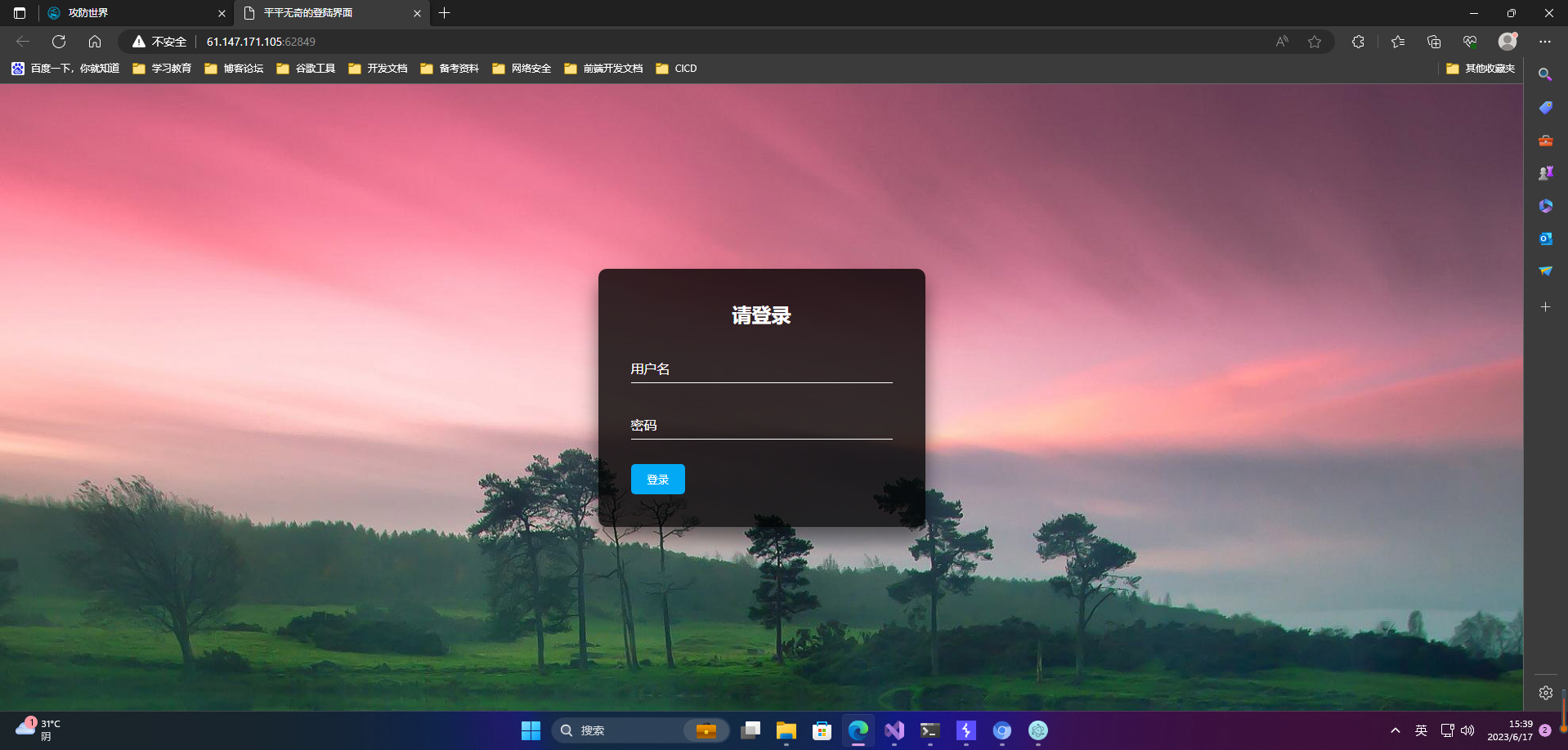Open the Extensions puzzle icon
The height and width of the screenshot is (750, 1568).
[1359, 42]
